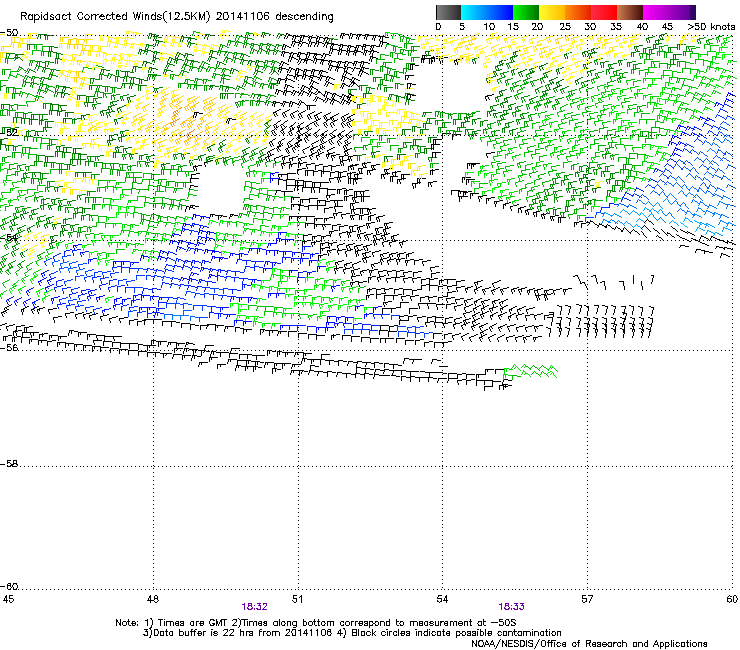Click legend value '10'

[x=489, y=27]
